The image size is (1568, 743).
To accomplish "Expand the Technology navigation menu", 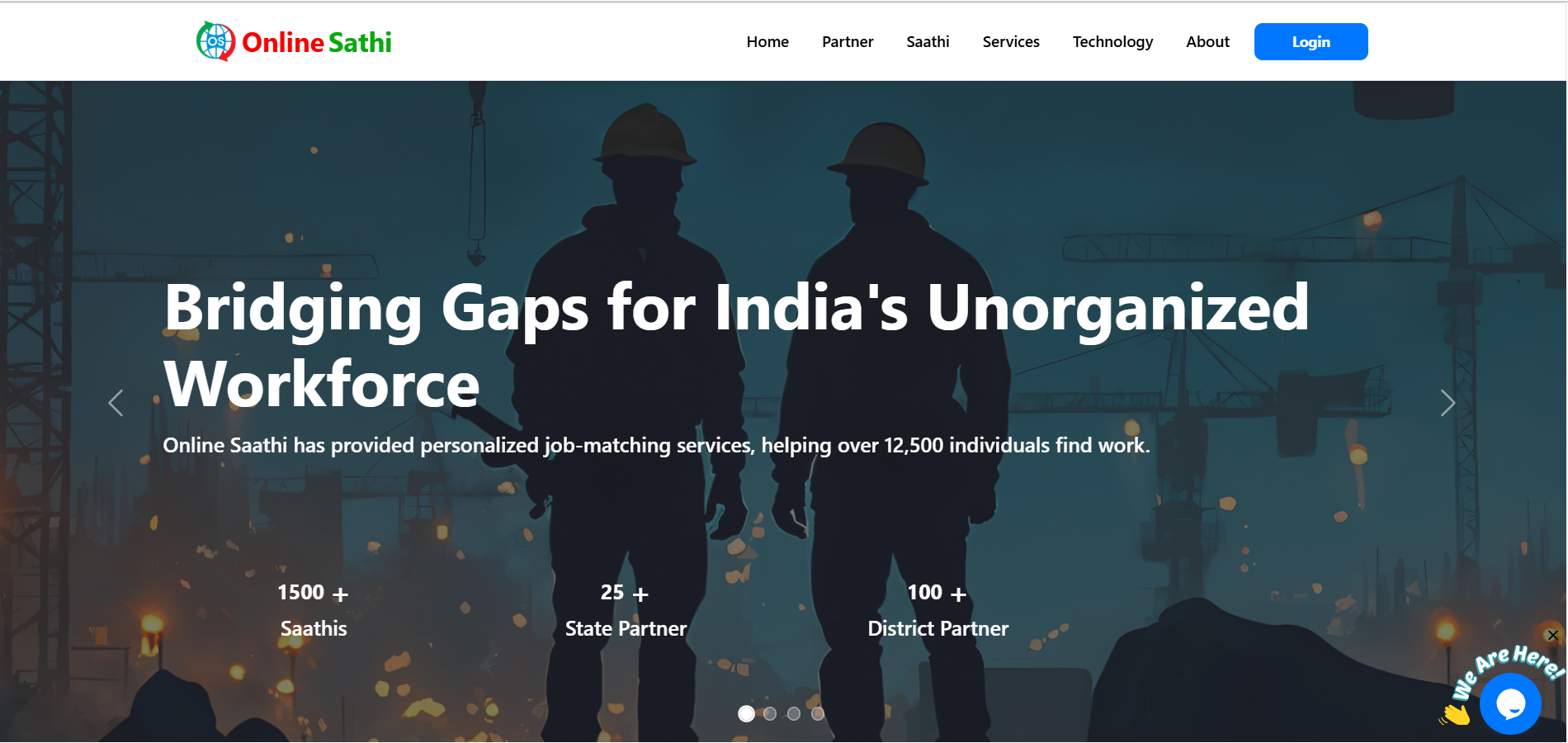I will tap(1112, 42).
